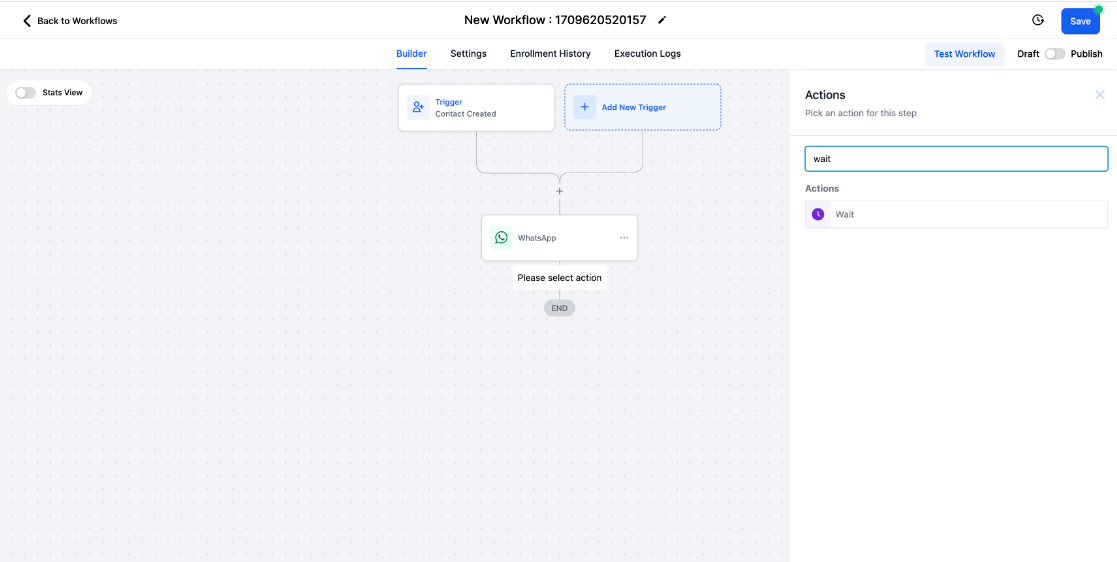Screen dimensions: 1117x562
Task: Switch to the Settings tab
Action: click(468, 53)
